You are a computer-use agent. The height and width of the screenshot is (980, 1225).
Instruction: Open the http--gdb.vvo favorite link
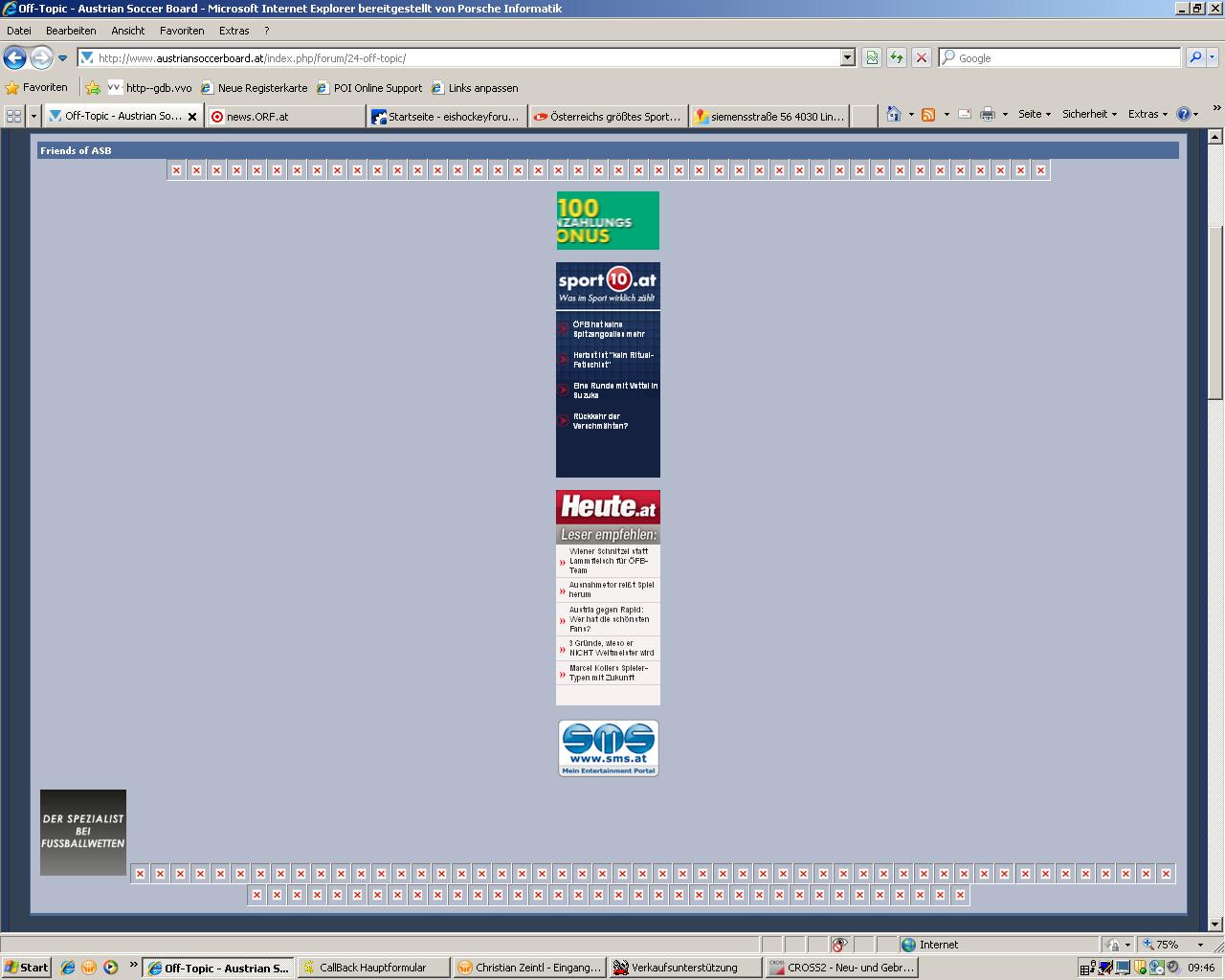pyautogui.click(x=149, y=87)
